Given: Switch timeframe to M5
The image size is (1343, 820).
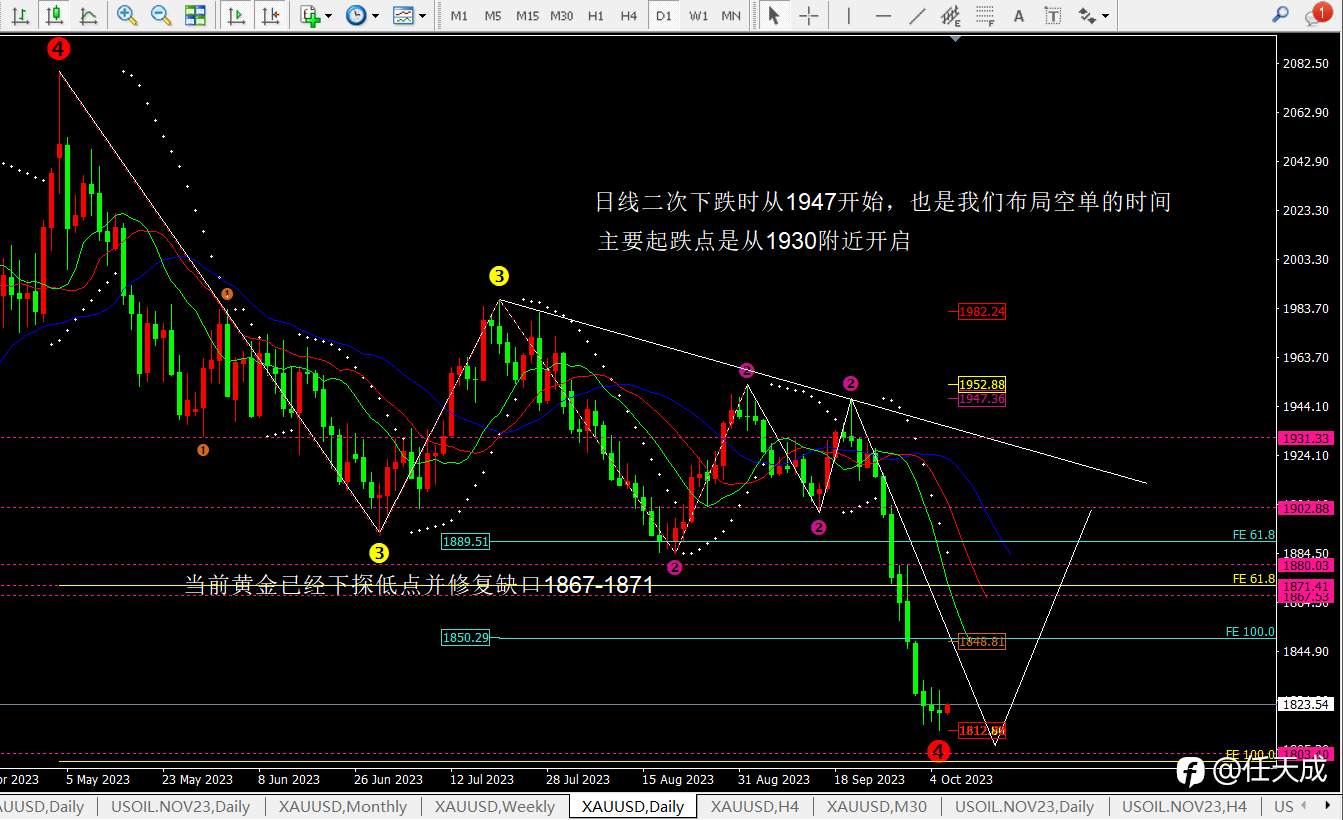Looking at the screenshot, I should click(493, 15).
